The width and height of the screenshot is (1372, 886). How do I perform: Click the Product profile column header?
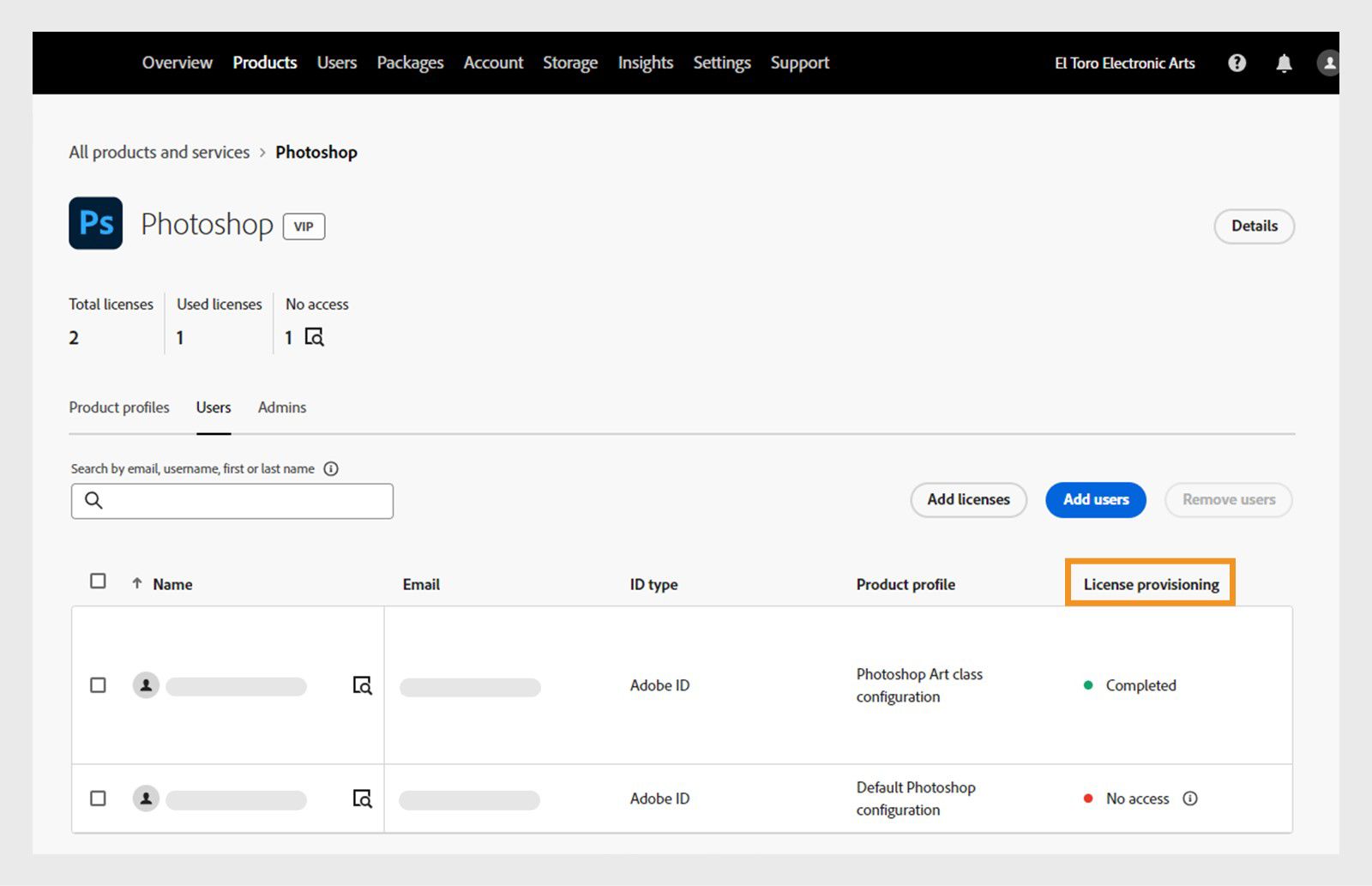coord(906,584)
